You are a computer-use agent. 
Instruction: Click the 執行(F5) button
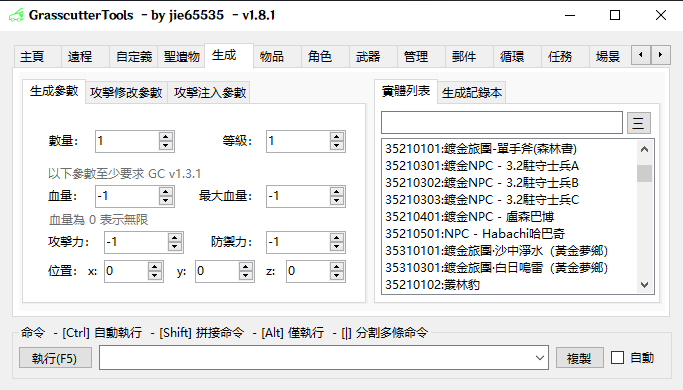point(55,358)
